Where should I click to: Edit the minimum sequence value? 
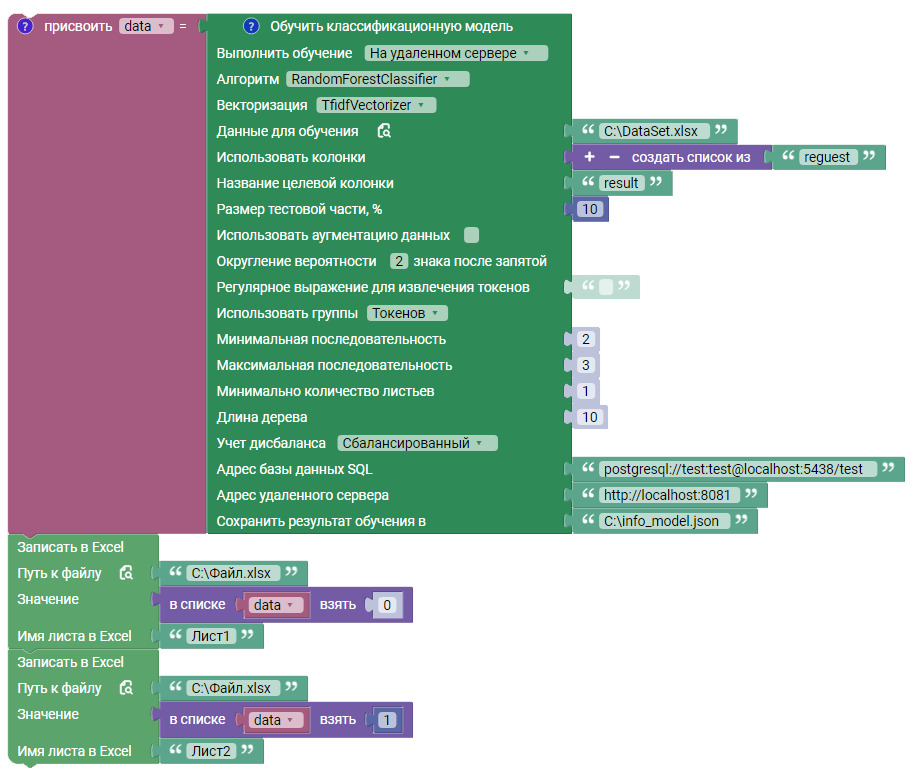[x=586, y=339]
